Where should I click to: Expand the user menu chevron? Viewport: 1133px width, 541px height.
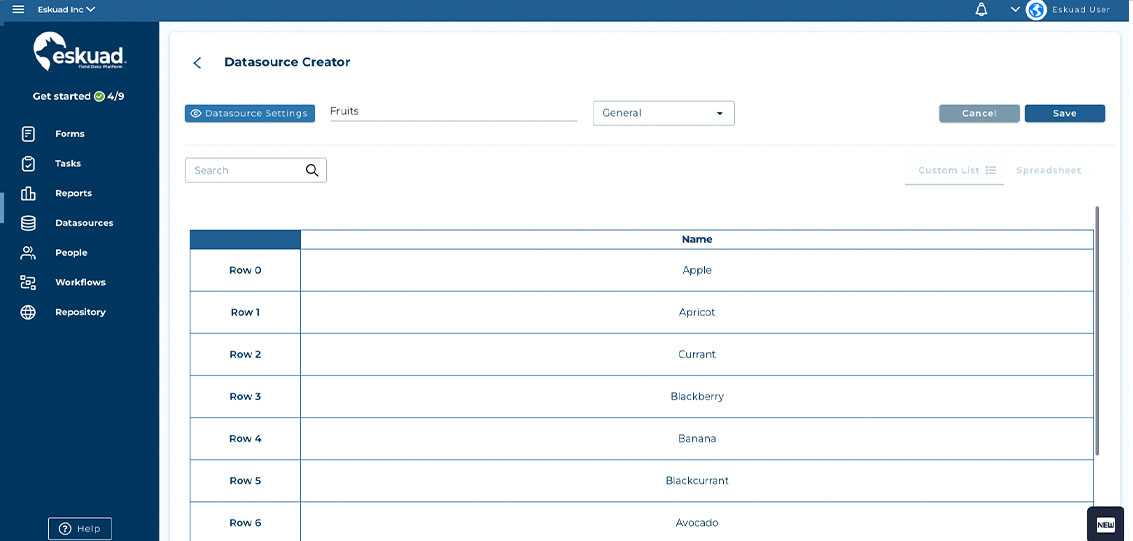point(1015,9)
